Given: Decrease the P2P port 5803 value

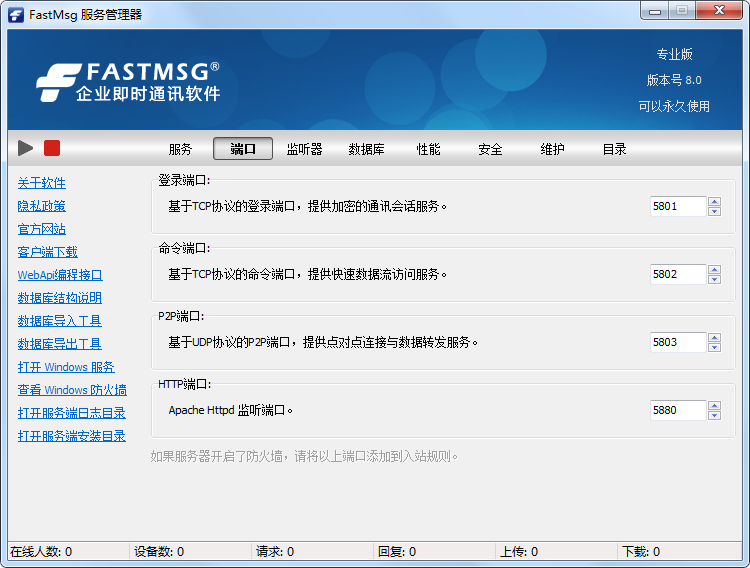Looking at the screenshot, I should 715,347.
